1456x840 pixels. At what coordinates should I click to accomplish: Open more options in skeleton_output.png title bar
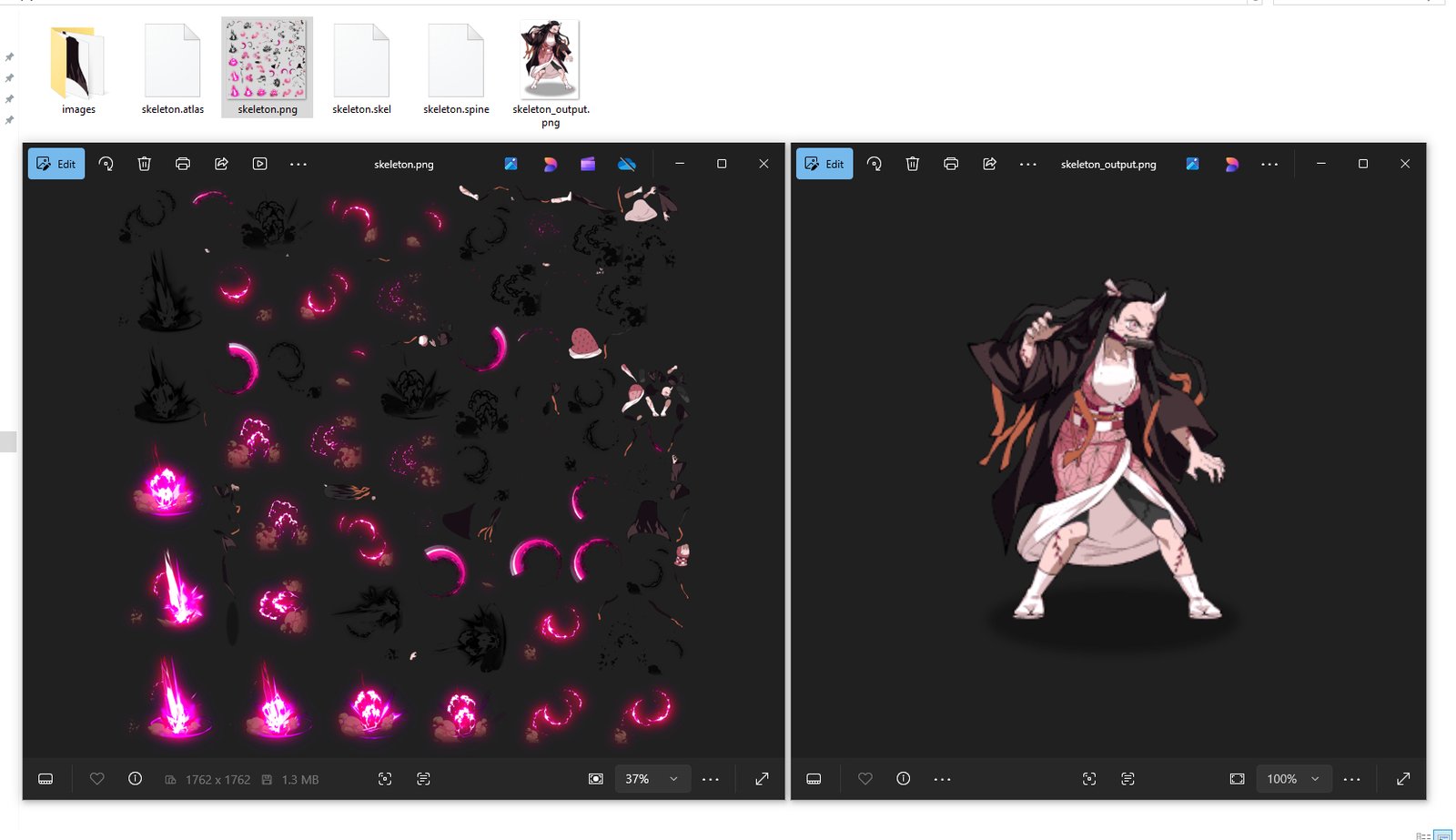point(1269,164)
